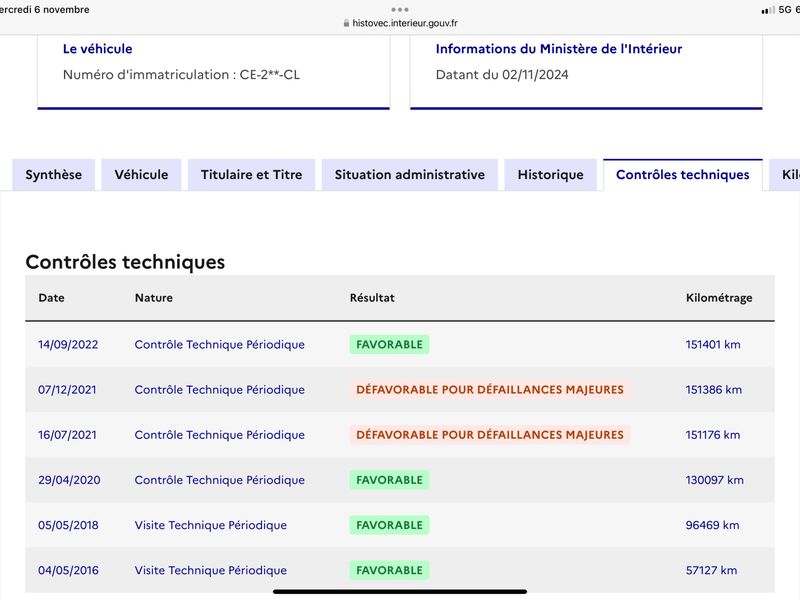Screen dimensions: 800x600
Task: Click the FAVORABLE badge for 29/04/2020
Action: pyautogui.click(x=389, y=480)
